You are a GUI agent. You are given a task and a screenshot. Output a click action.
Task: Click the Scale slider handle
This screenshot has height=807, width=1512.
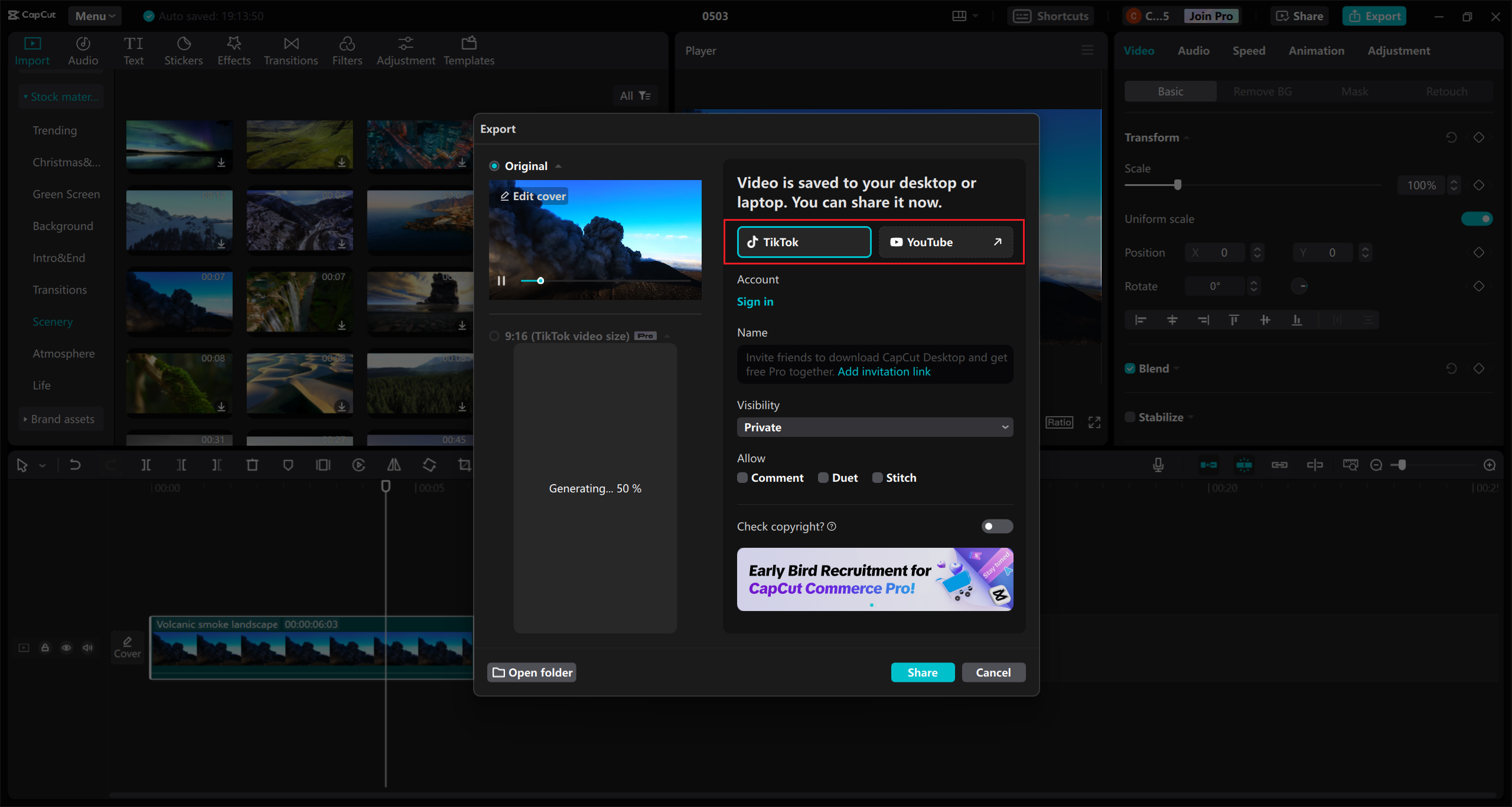tap(1178, 185)
